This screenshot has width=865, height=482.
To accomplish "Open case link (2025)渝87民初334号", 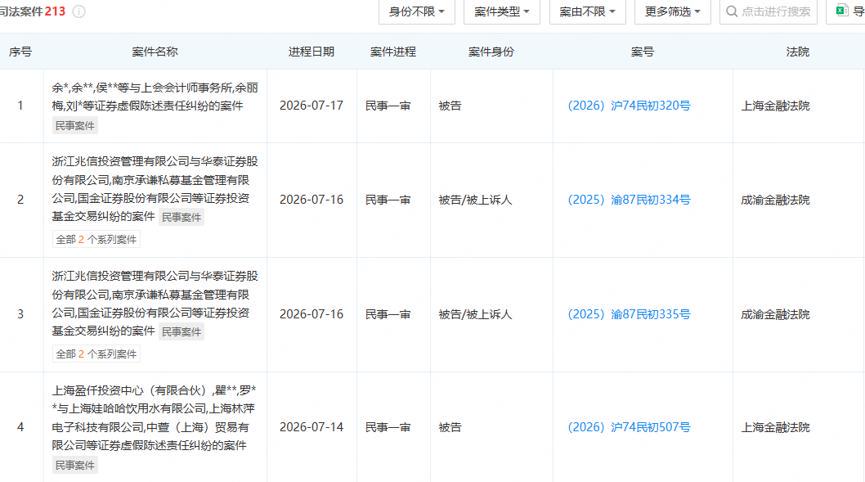I will pos(629,200).
